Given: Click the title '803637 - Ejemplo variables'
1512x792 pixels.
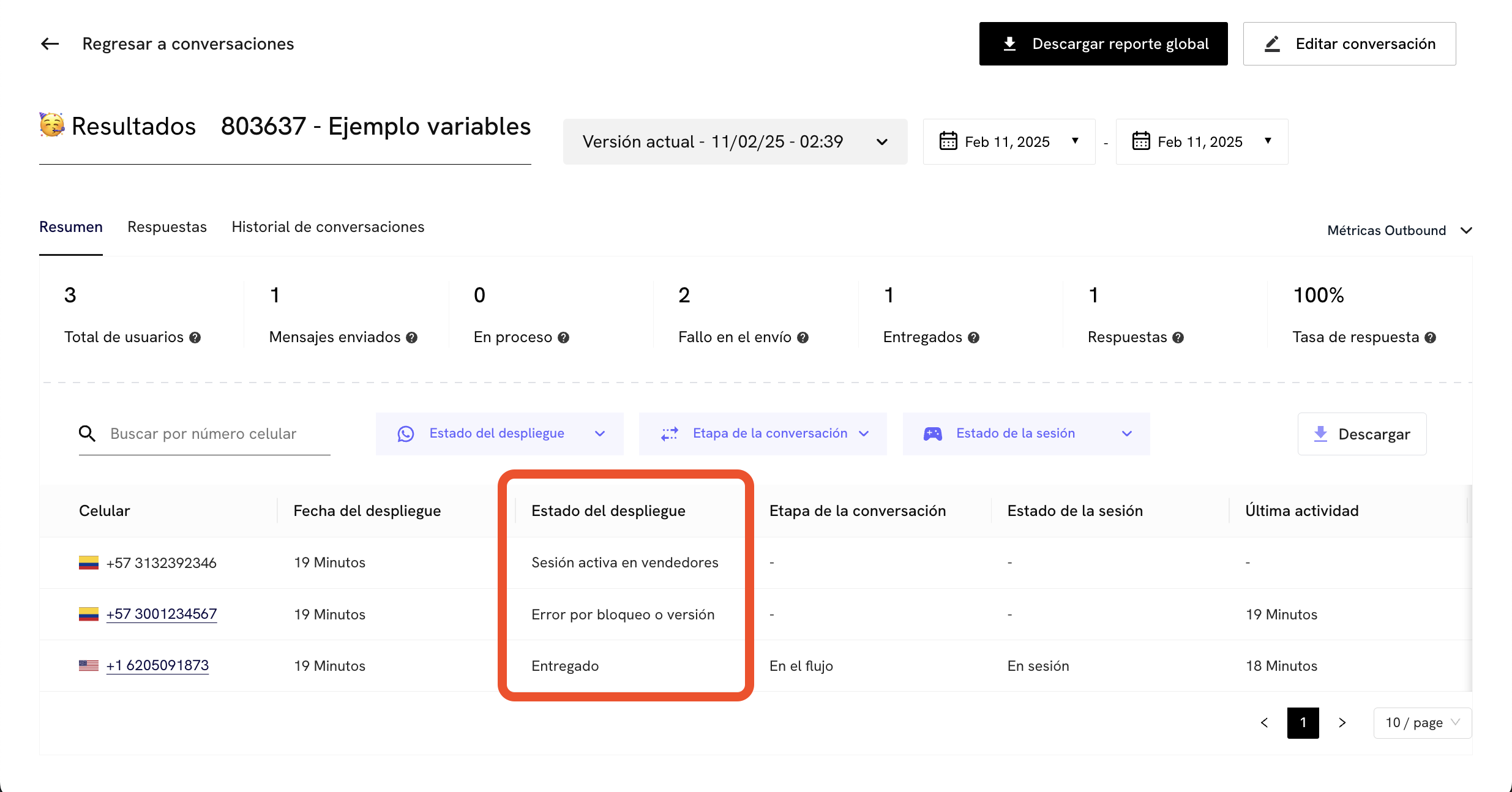Looking at the screenshot, I should [x=376, y=126].
